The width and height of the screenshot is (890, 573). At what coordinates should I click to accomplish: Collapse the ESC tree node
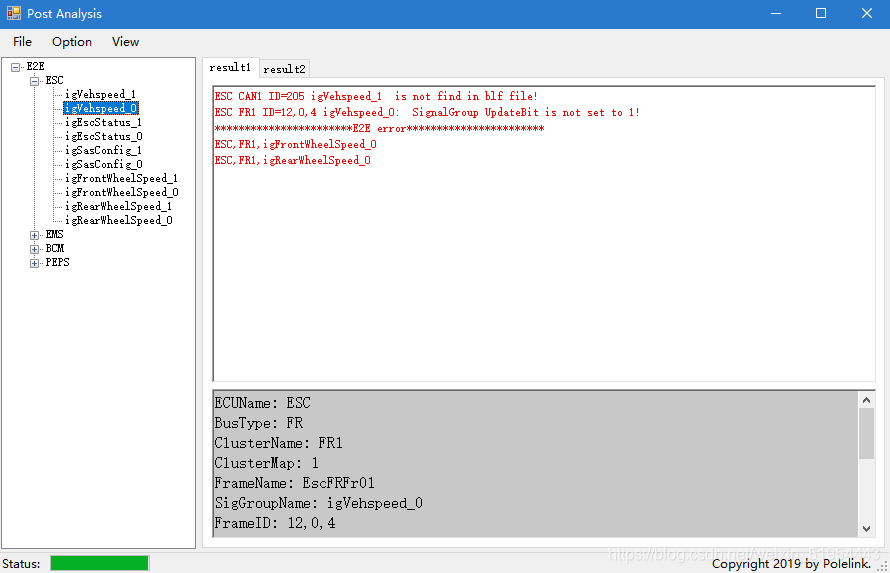point(35,81)
